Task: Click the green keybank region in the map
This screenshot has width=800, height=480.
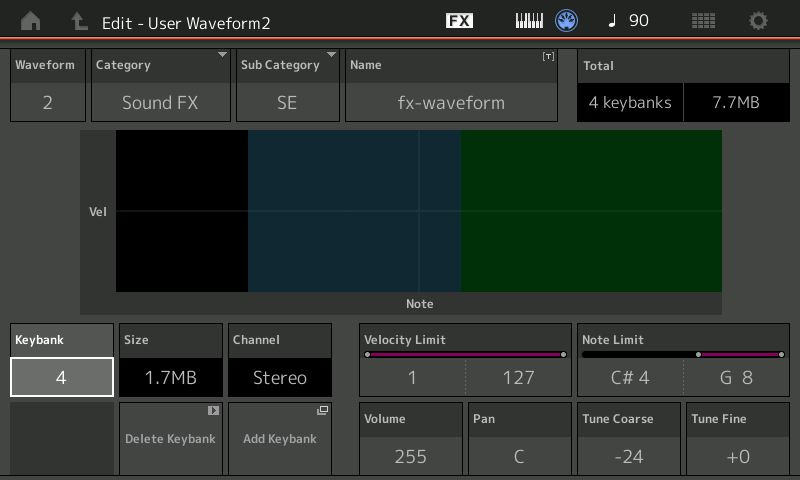Action: (x=590, y=210)
